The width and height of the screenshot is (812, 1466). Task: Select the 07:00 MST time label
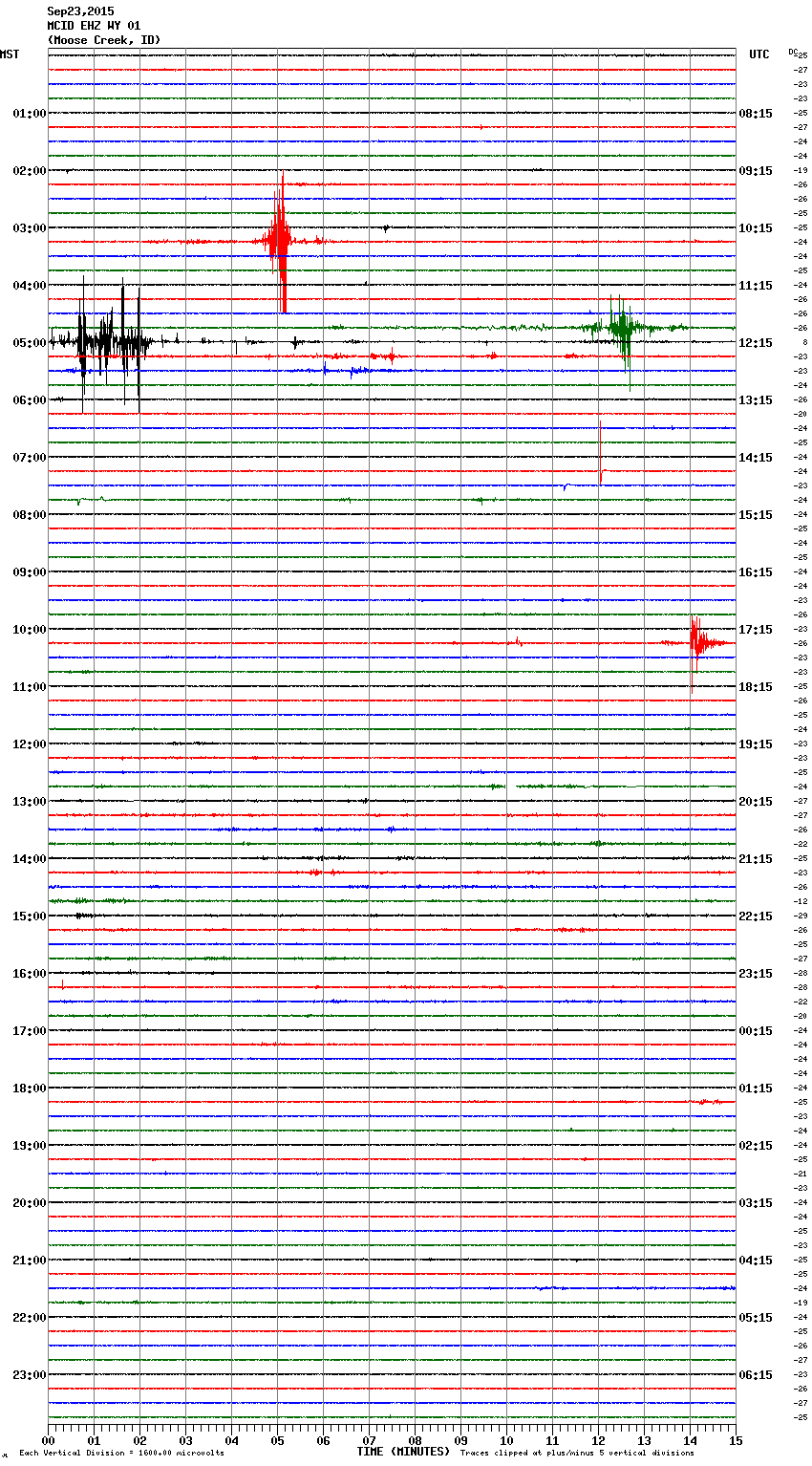[x=29, y=457]
